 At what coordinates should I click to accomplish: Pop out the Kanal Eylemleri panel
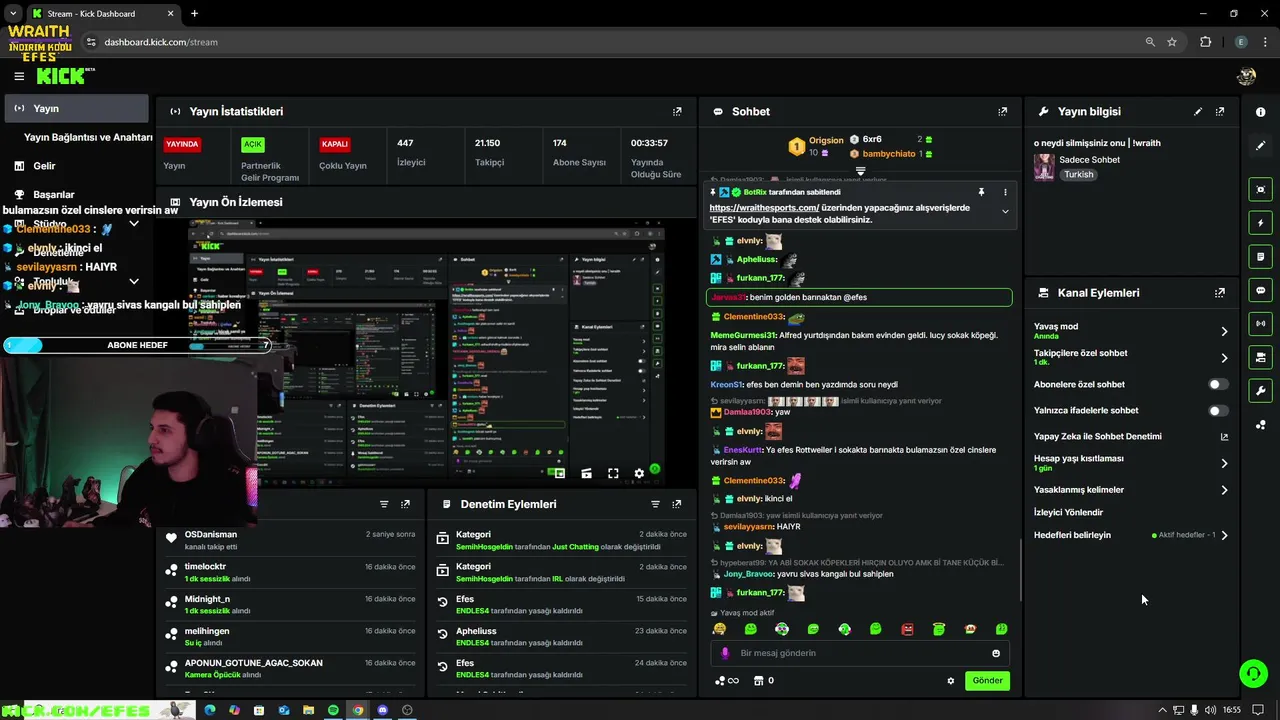pos(1220,293)
